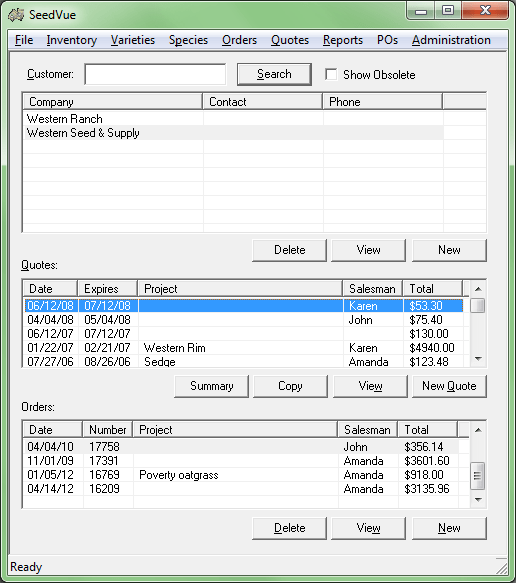516x583 pixels.
Task: Click scroll up arrow in orders list
Action: point(478,430)
